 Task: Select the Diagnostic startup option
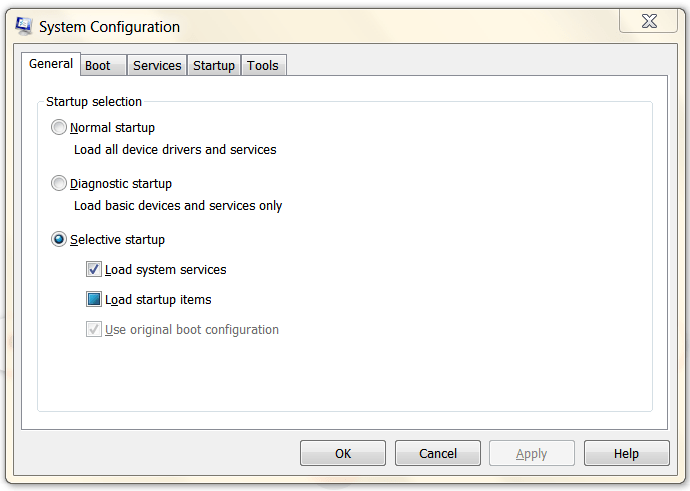pyautogui.click(x=60, y=184)
